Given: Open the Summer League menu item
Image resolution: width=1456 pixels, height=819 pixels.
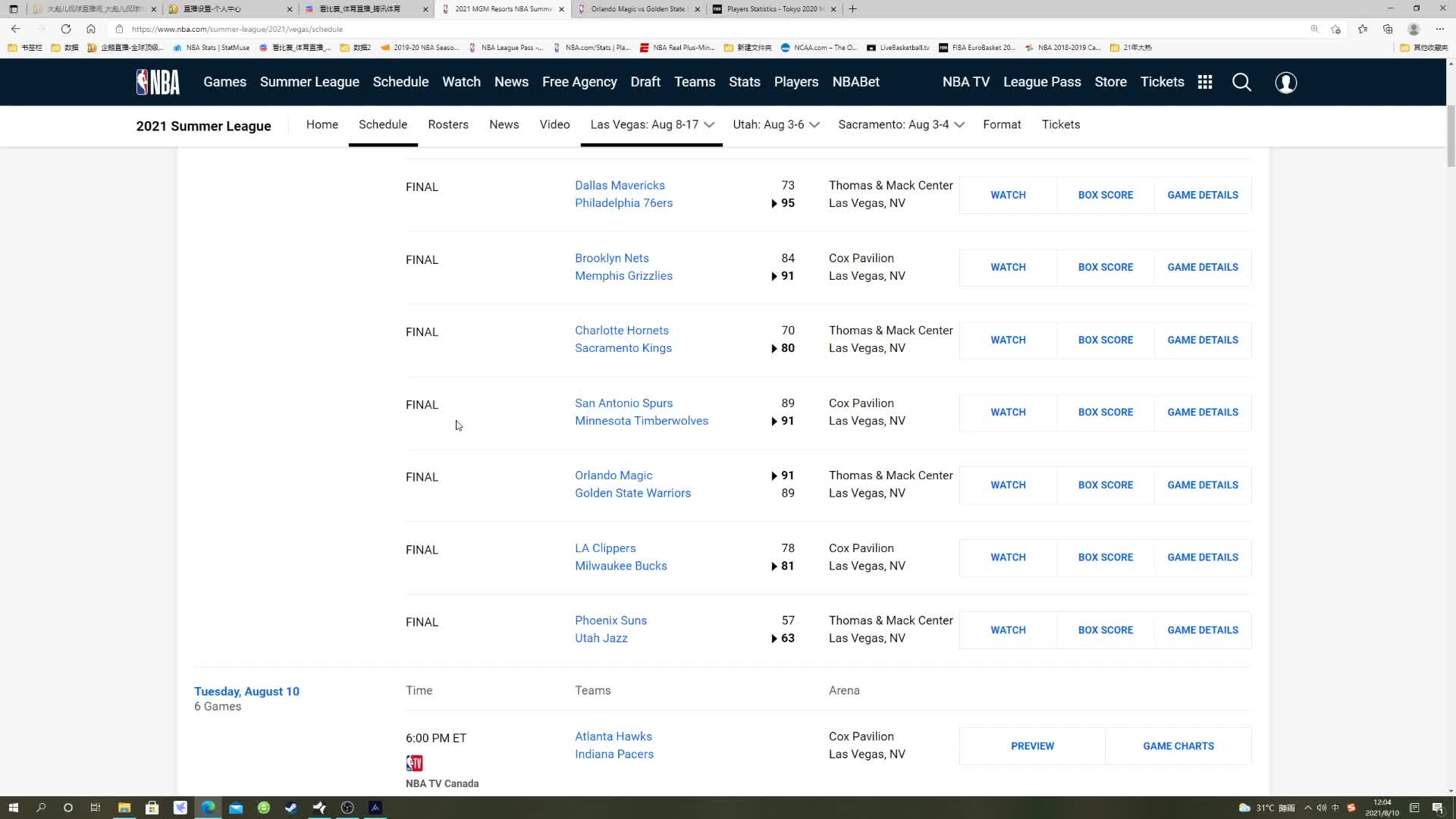Looking at the screenshot, I should 309,82.
